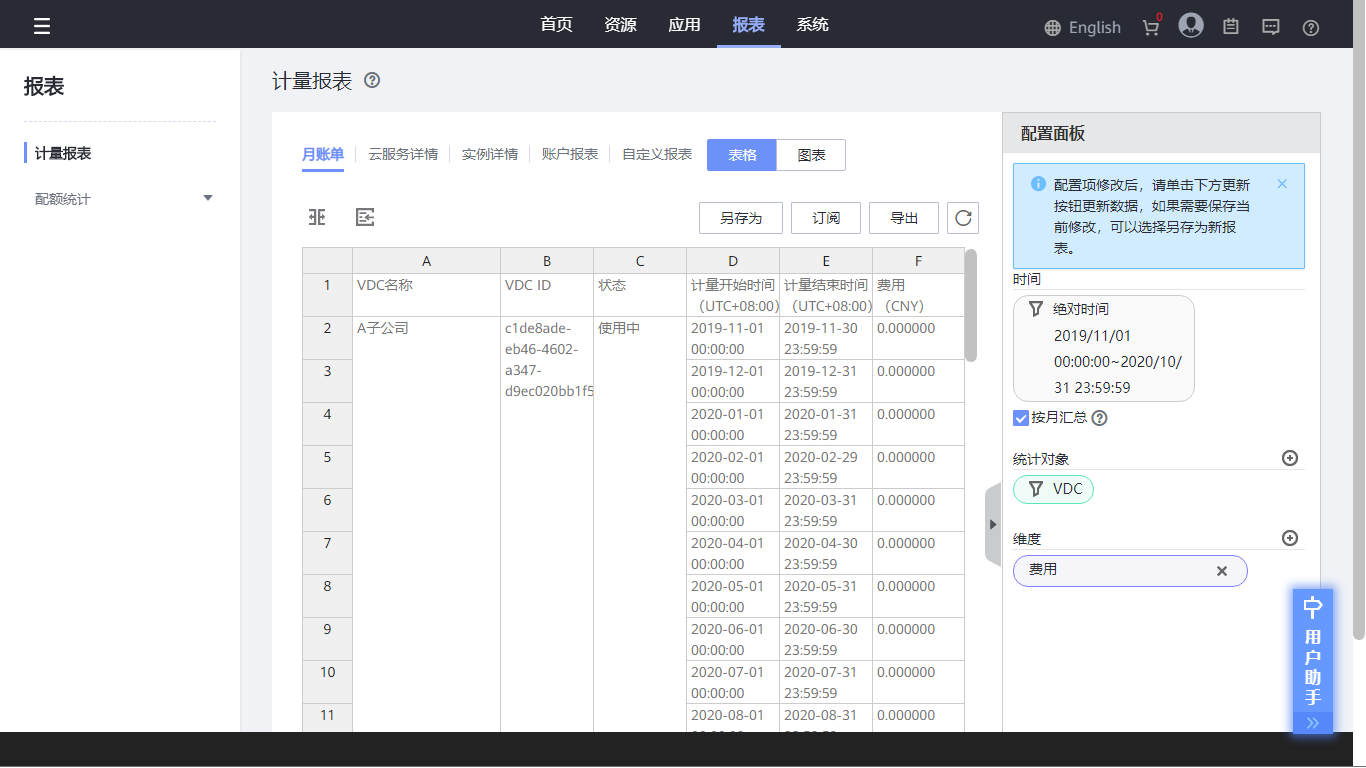Open the hamburger navigation menu
The height and width of the screenshot is (768, 1366).
tap(42, 26)
